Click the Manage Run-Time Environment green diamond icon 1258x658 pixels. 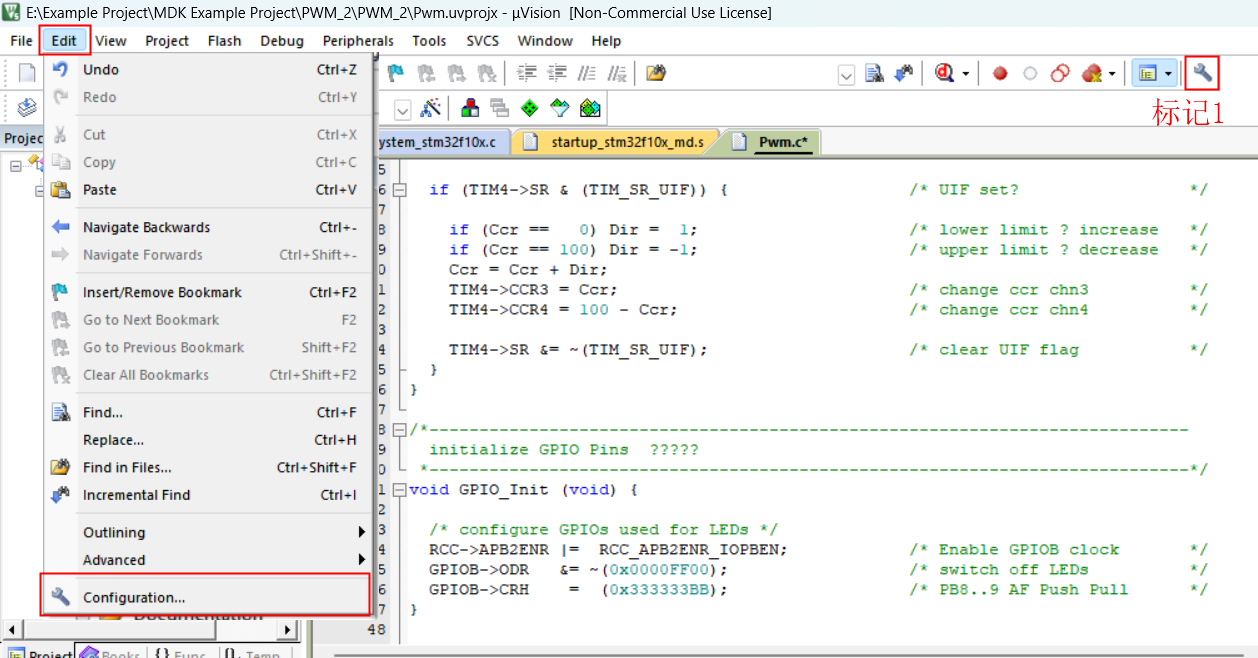point(529,108)
